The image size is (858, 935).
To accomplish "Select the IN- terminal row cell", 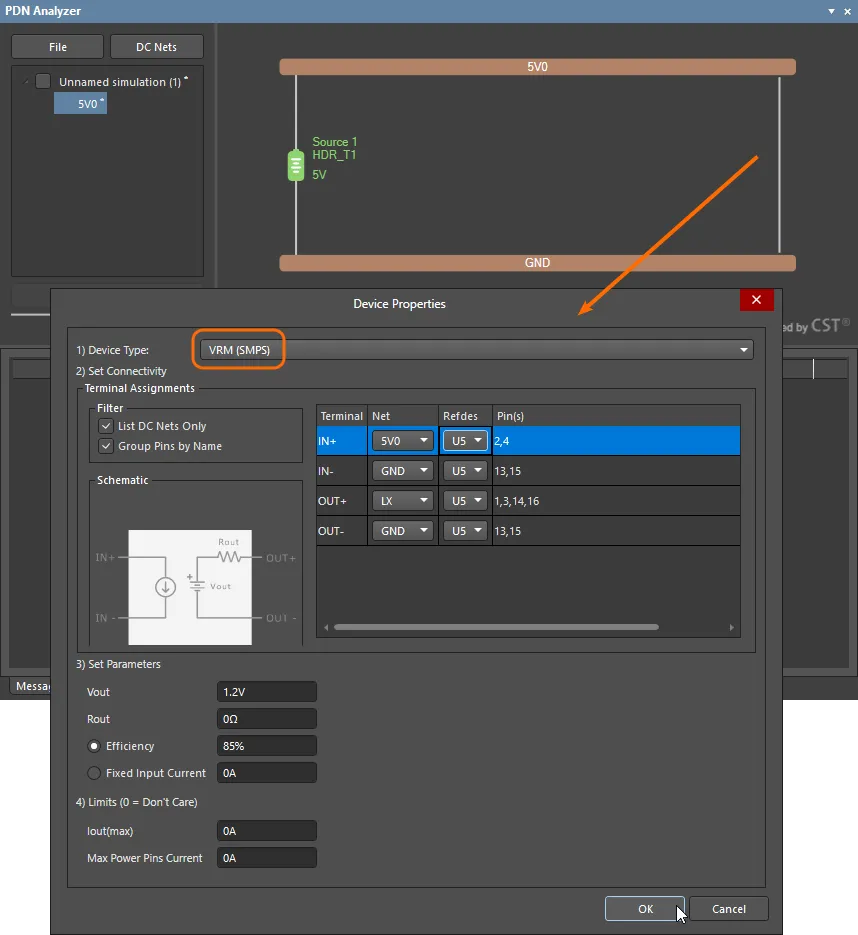I will pos(342,471).
